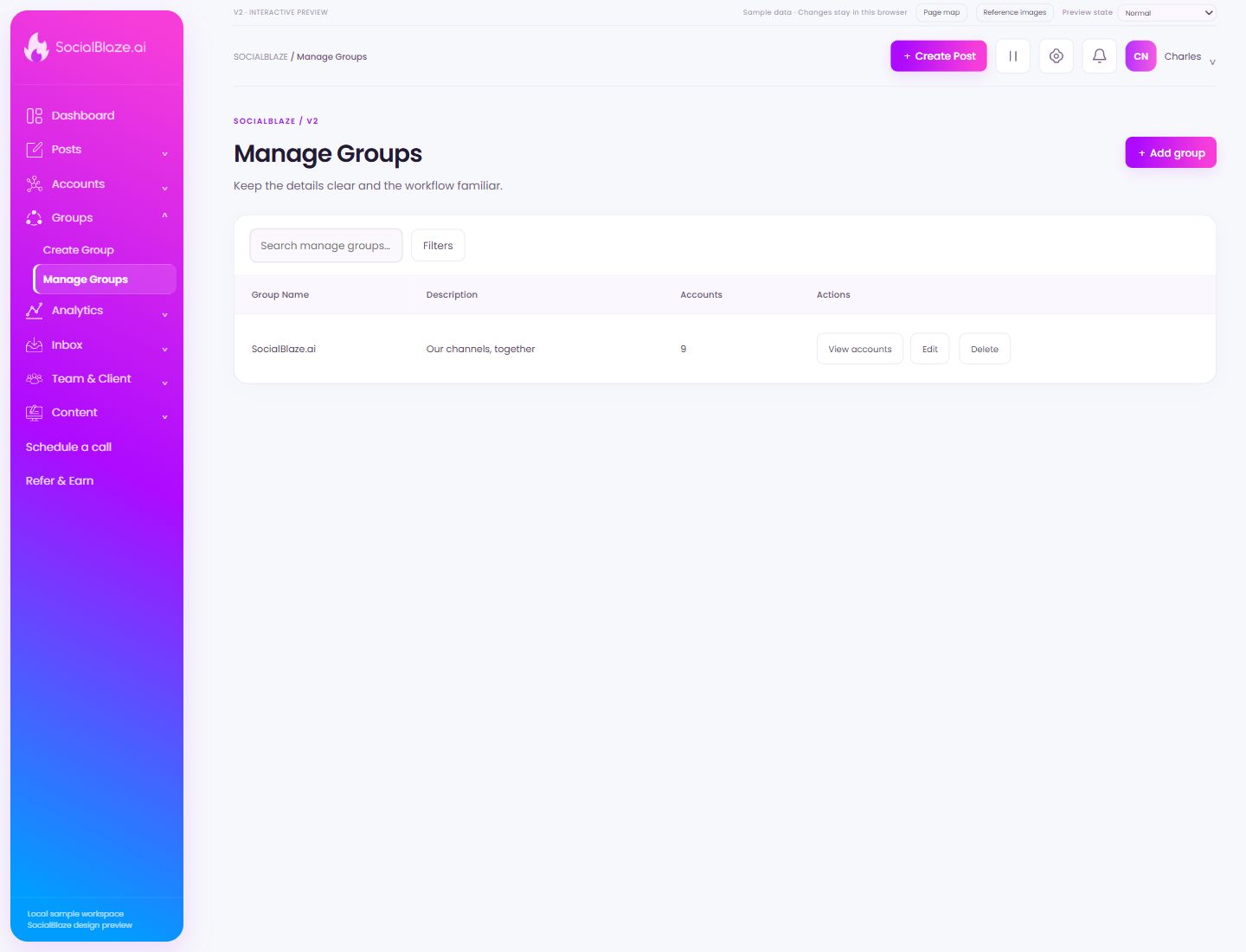Click the target icon in header
The image size is (1246, 952).
coord(1056,56)
